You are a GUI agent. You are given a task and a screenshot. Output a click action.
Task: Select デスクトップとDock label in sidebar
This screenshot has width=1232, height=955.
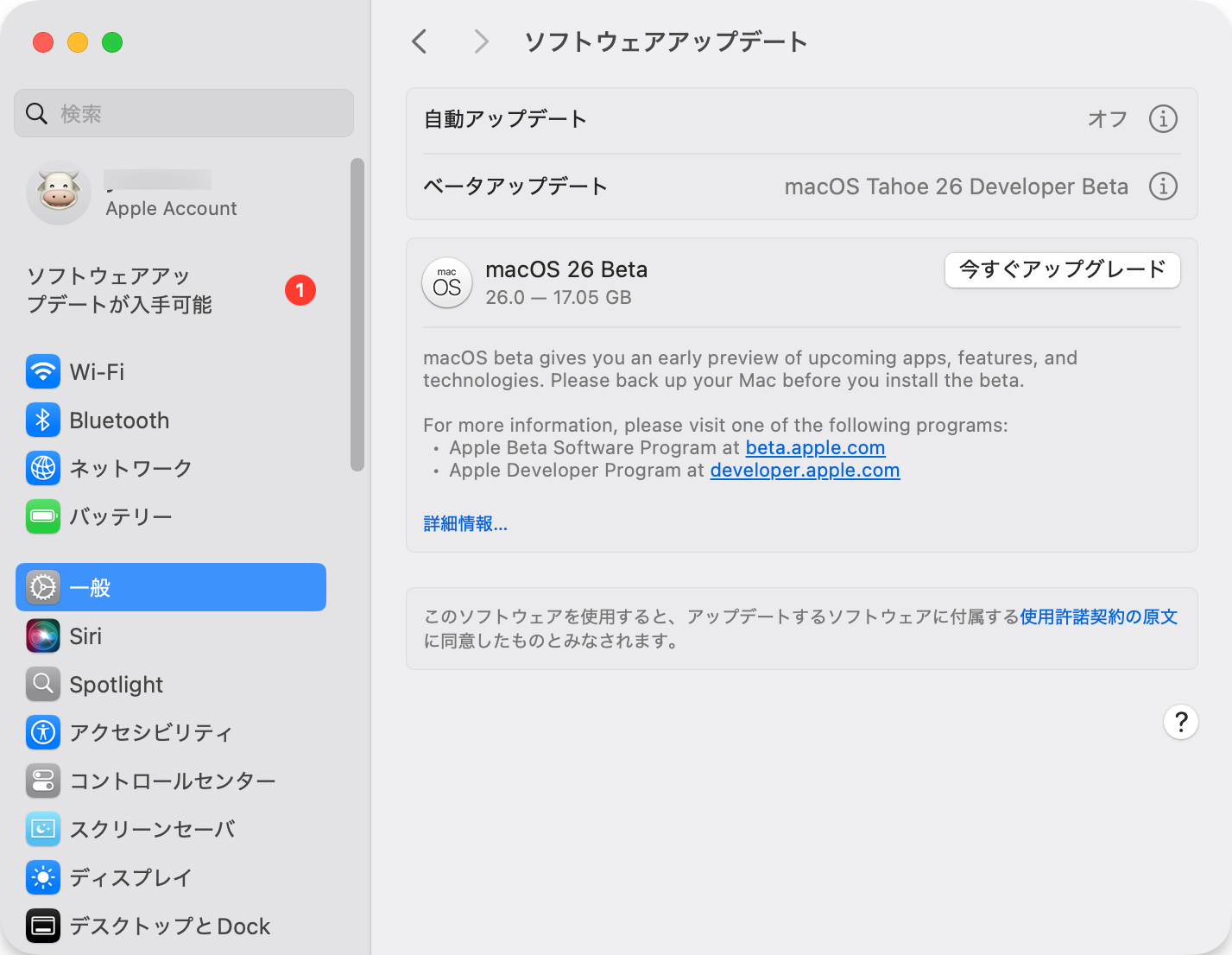pos(170,926)
